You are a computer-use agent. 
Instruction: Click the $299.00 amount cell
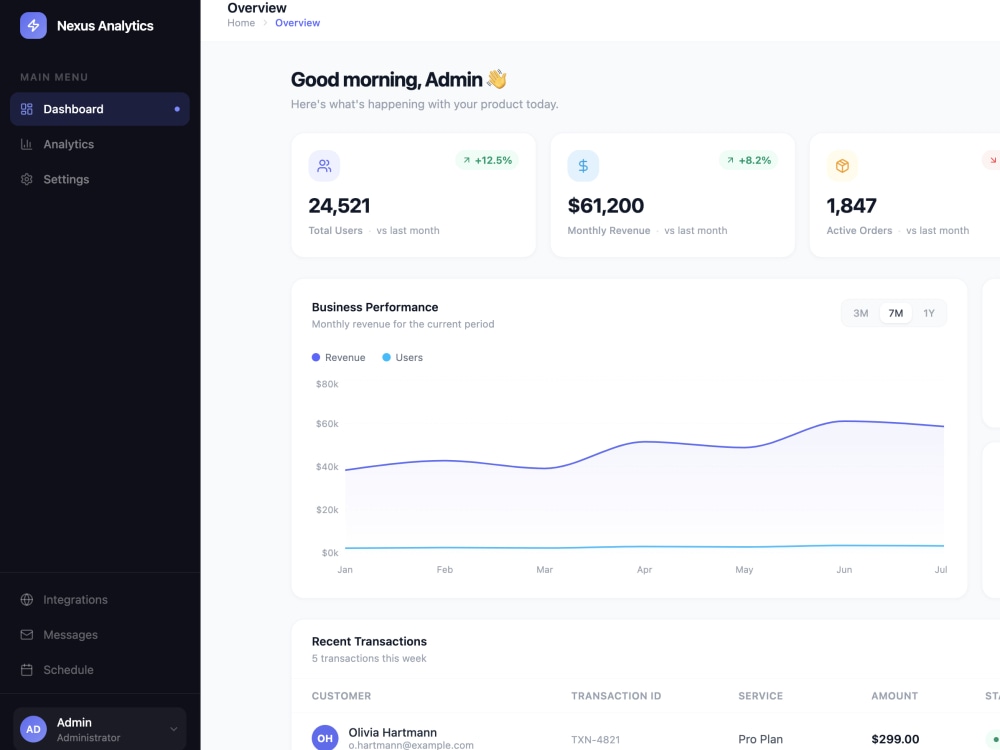pos(895,739)
